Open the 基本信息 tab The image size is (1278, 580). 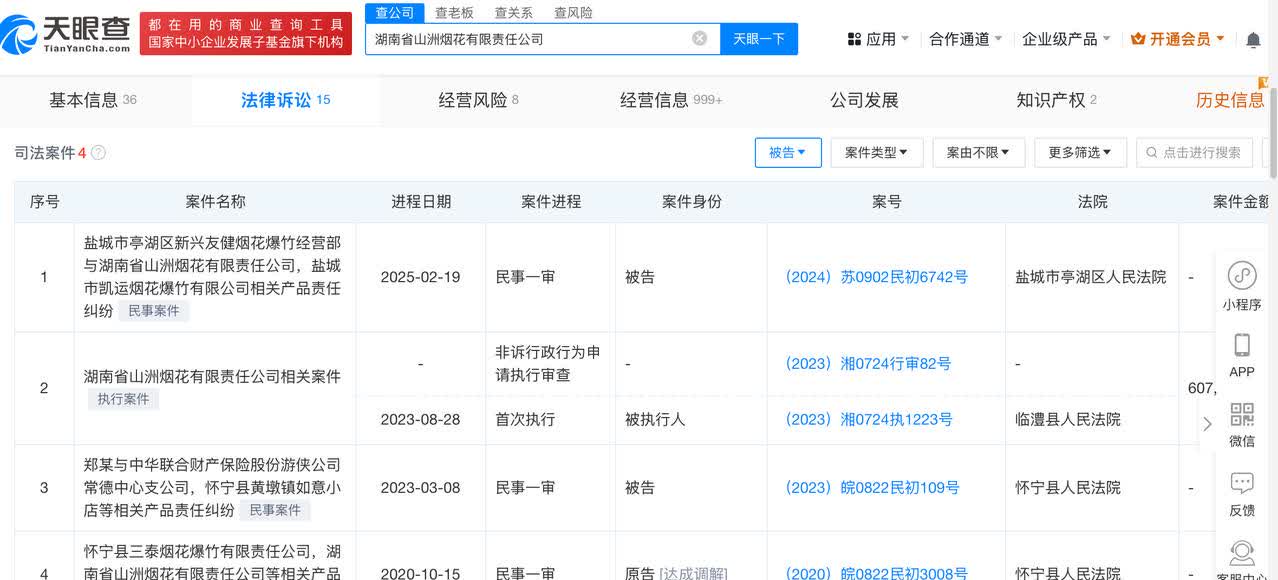coord(93,100)
